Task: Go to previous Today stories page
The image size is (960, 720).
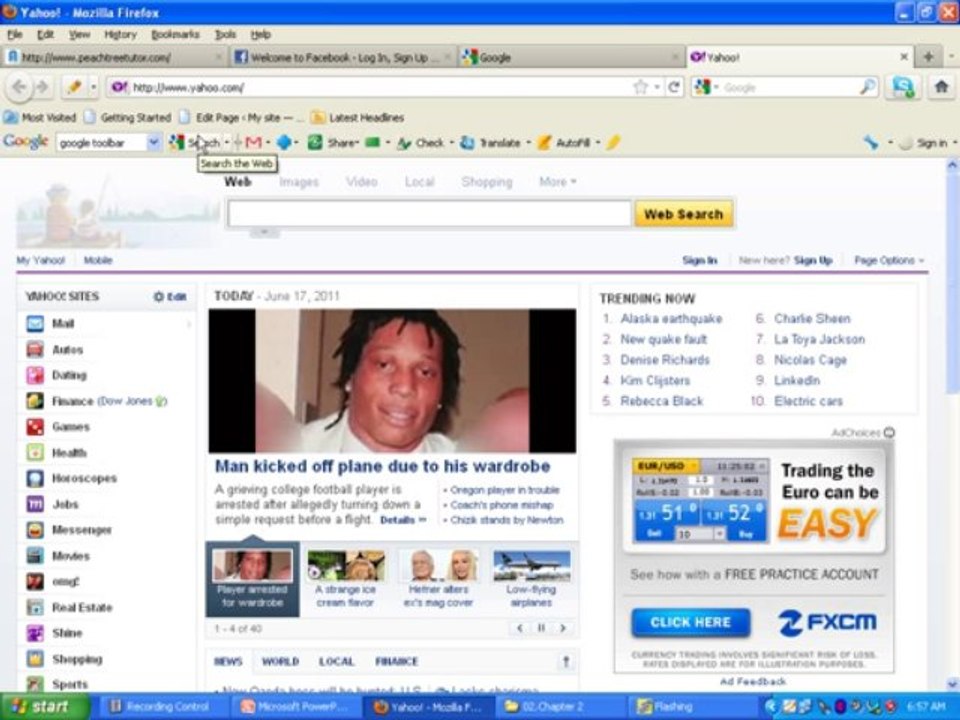Action: click(x=520, y=628)
